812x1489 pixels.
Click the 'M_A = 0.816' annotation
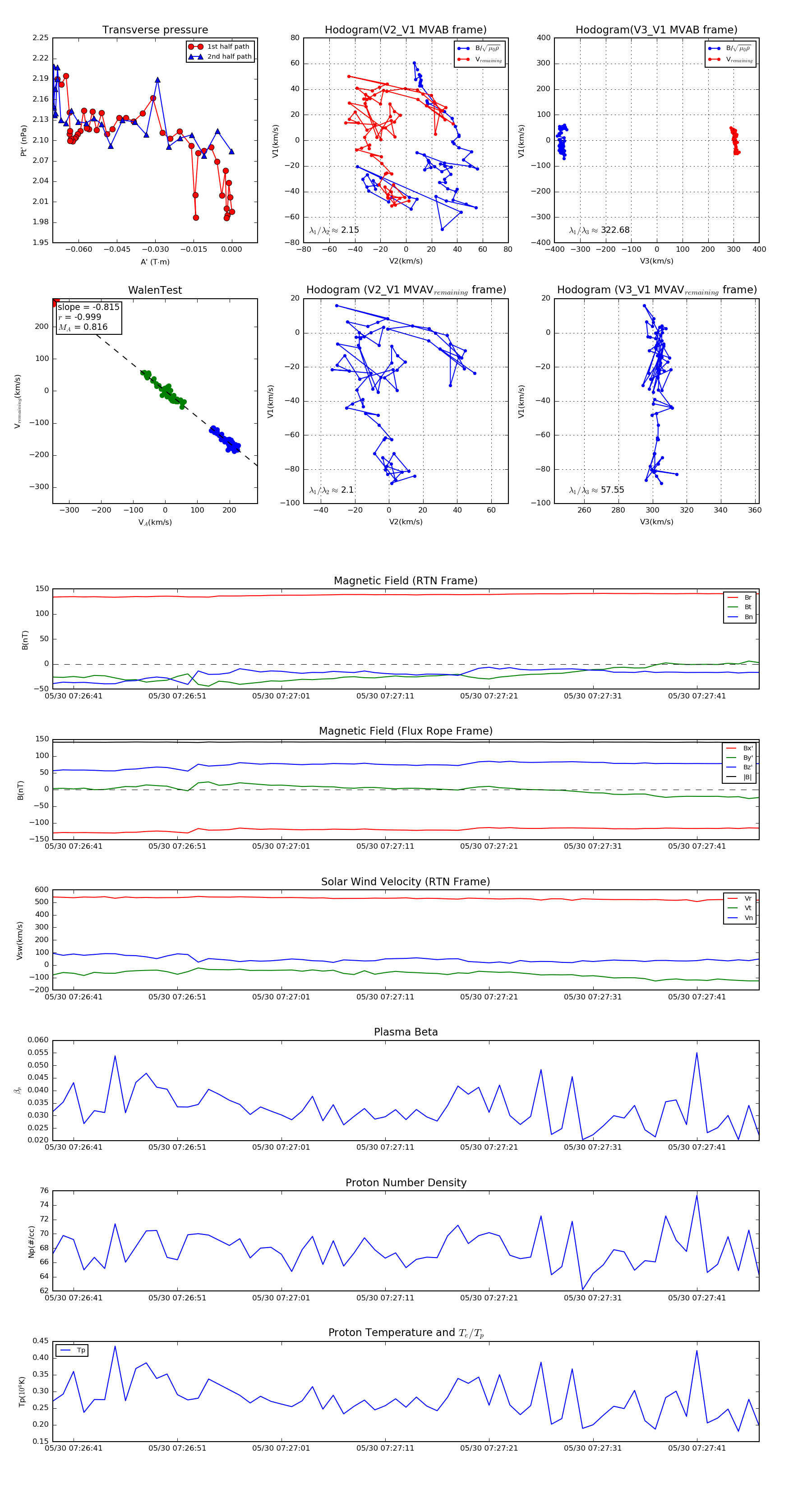coord(83,327)
